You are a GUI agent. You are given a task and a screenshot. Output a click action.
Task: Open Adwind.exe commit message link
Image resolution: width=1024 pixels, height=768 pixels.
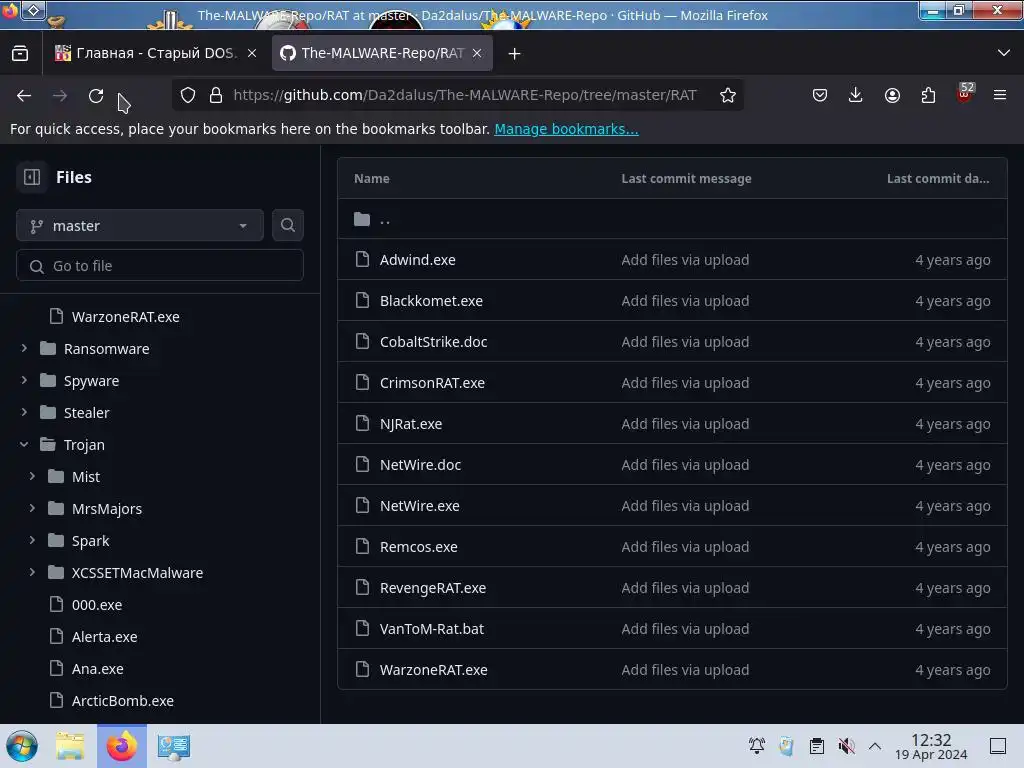[685, 260]
